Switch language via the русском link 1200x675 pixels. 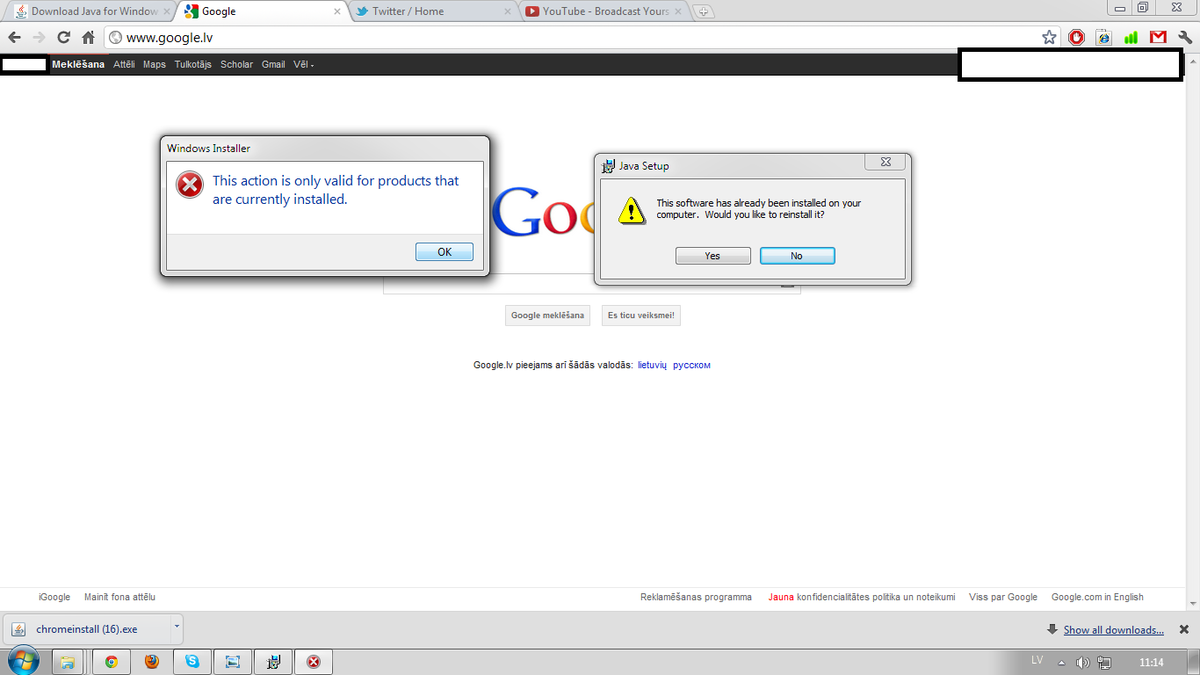click(x=691, y=365)
